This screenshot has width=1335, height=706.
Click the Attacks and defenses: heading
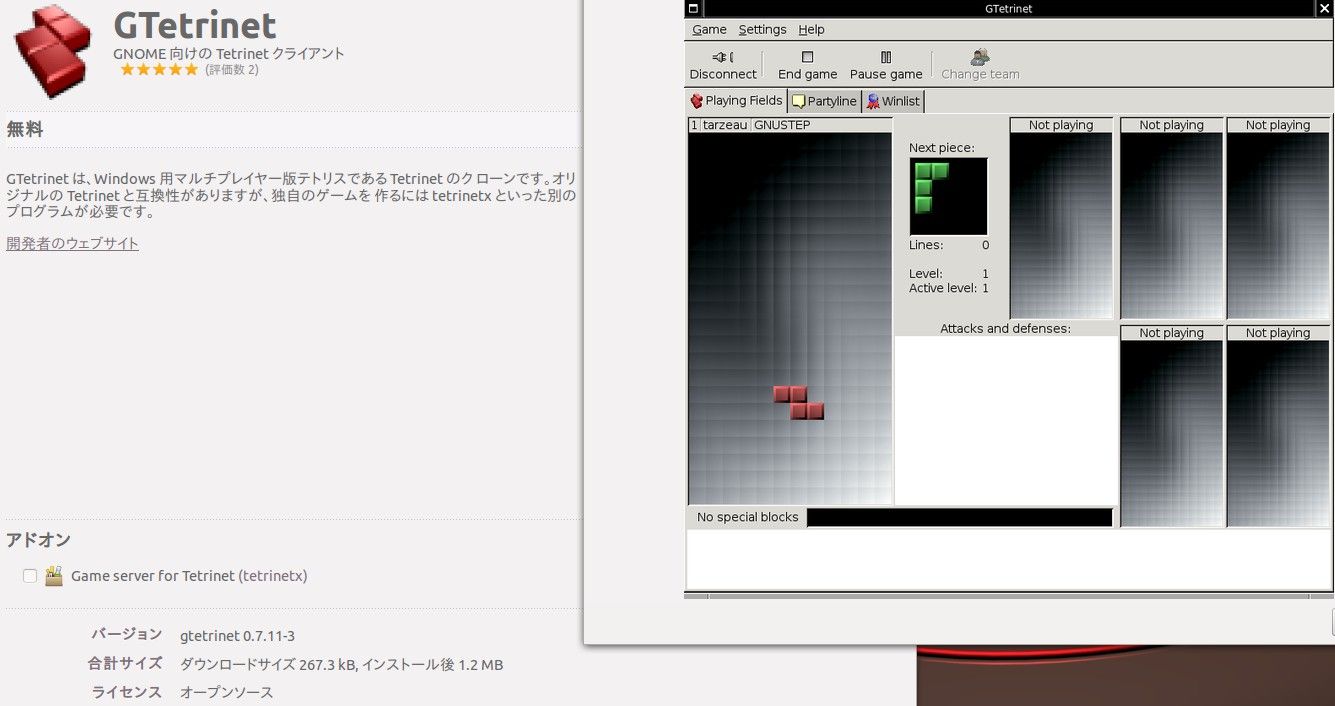pyautogui.click(x=1005, y=328)
